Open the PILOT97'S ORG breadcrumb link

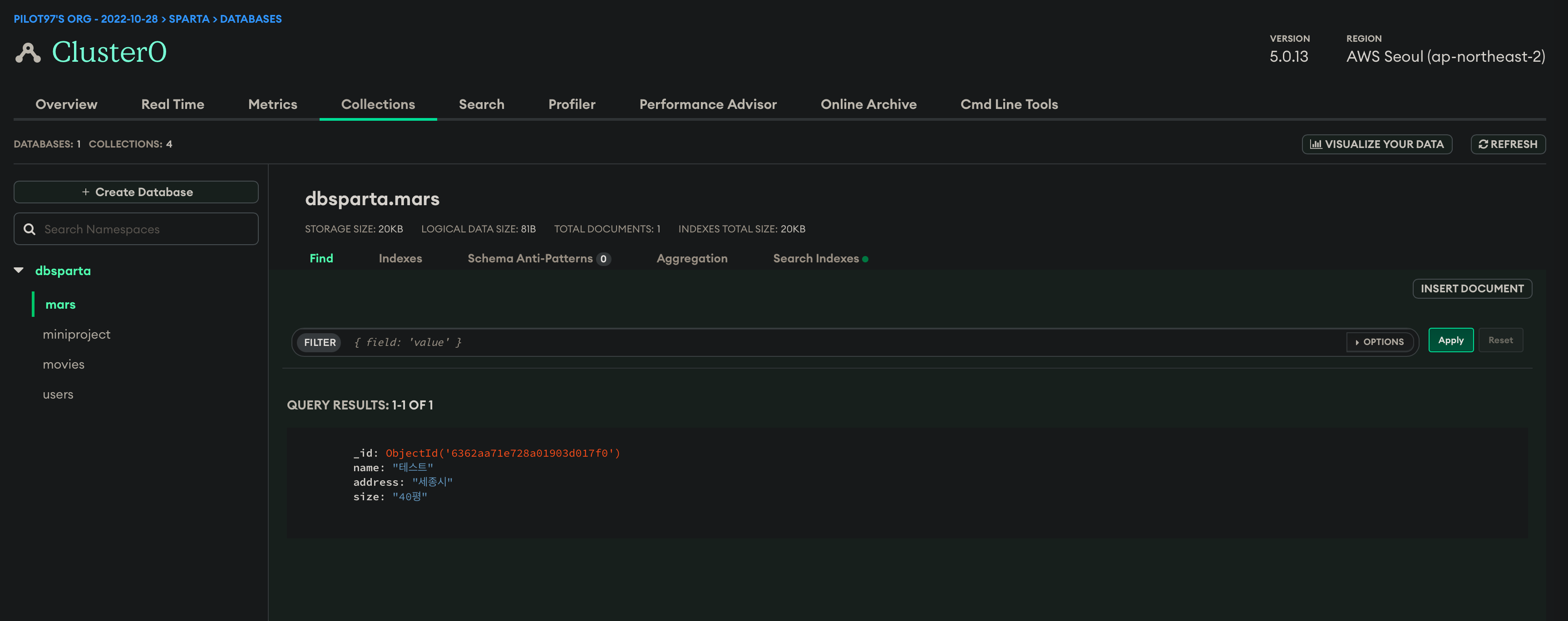point(86,19)
